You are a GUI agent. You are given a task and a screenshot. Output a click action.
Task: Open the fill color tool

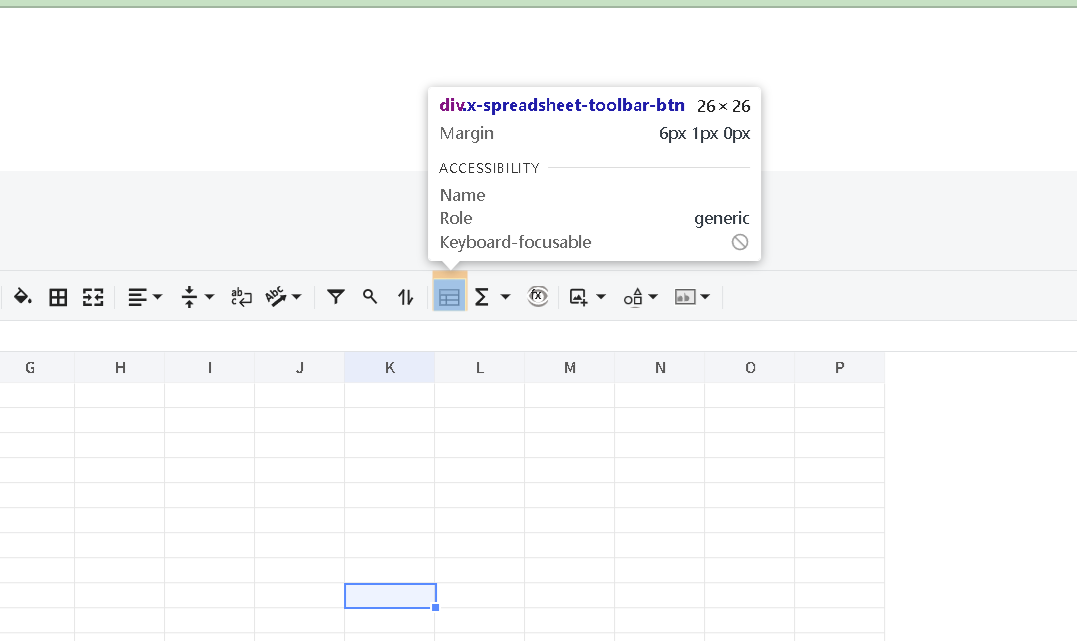coord(23,296)
